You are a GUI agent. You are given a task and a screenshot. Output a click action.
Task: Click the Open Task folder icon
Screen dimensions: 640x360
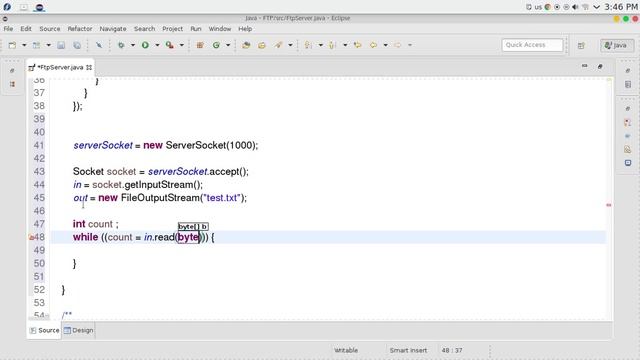point(262,45)
